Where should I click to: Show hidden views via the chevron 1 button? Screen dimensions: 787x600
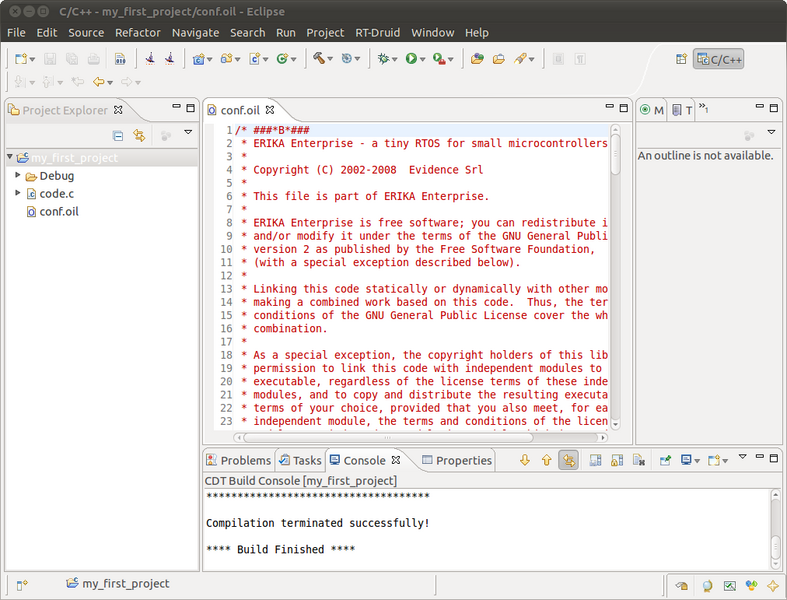tap(704, 107)
